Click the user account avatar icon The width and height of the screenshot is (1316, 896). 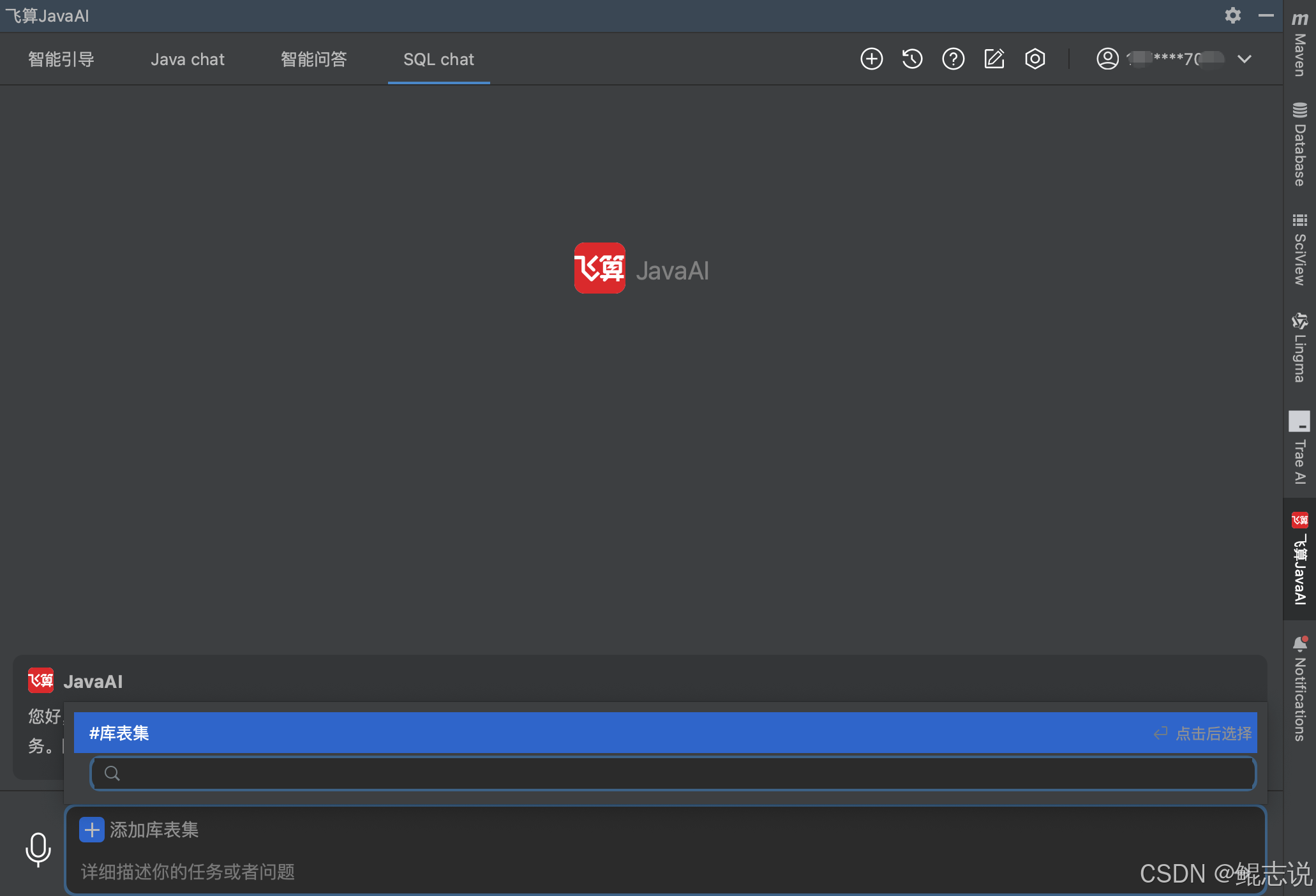coord(1107,59)
